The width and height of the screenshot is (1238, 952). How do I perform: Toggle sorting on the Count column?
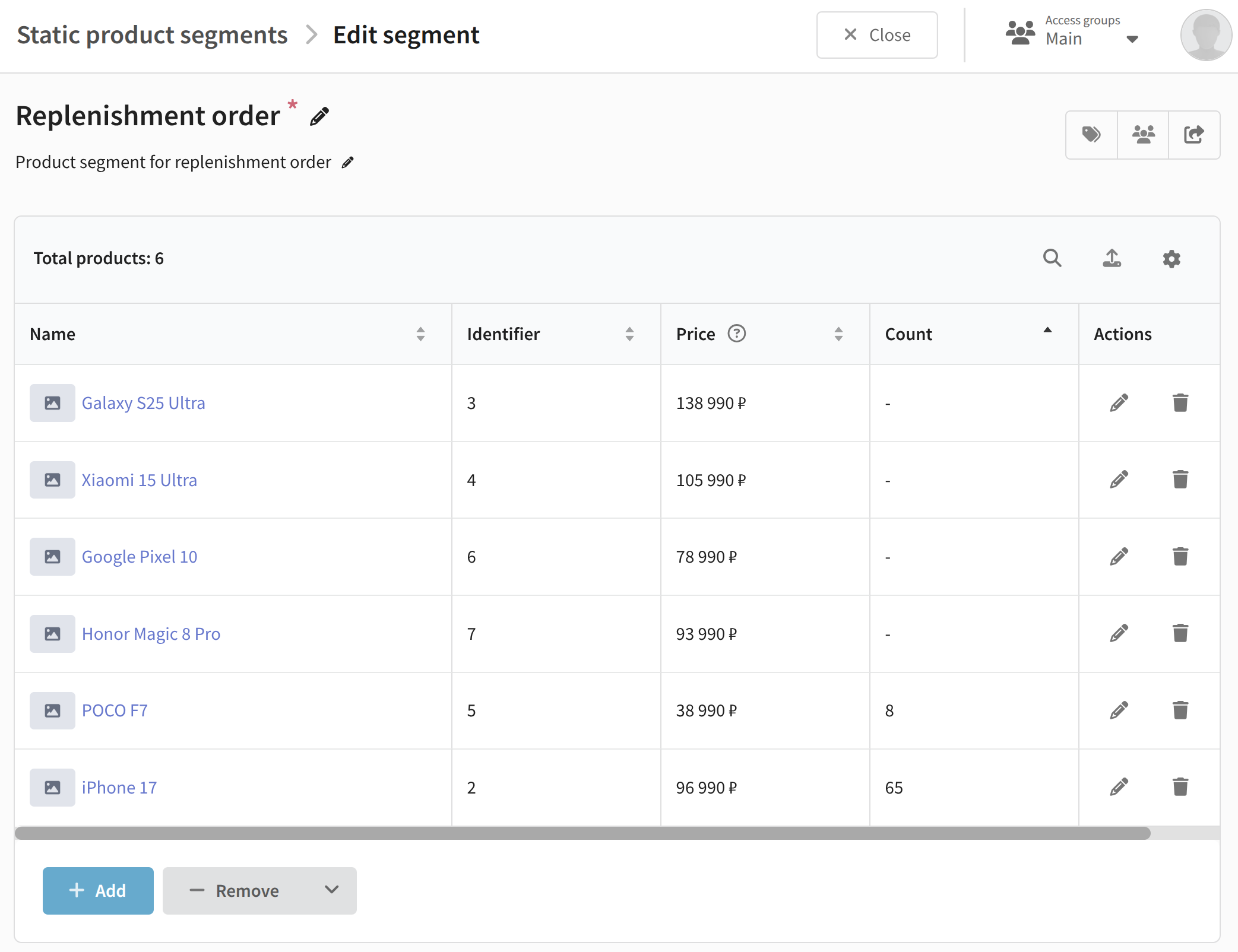point(1047,331)
